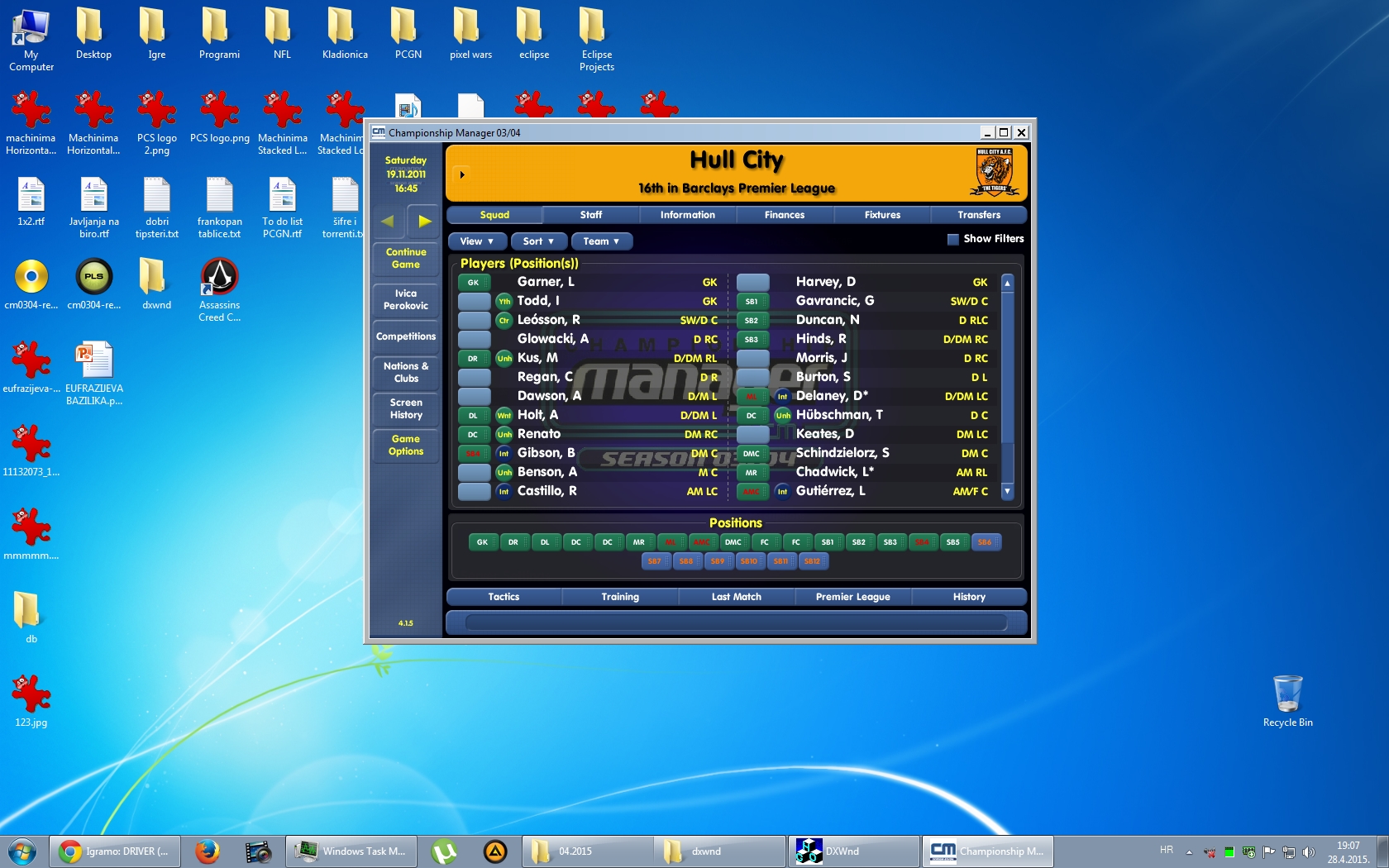Open the Team dropdown menu

(x=601, y=241)
